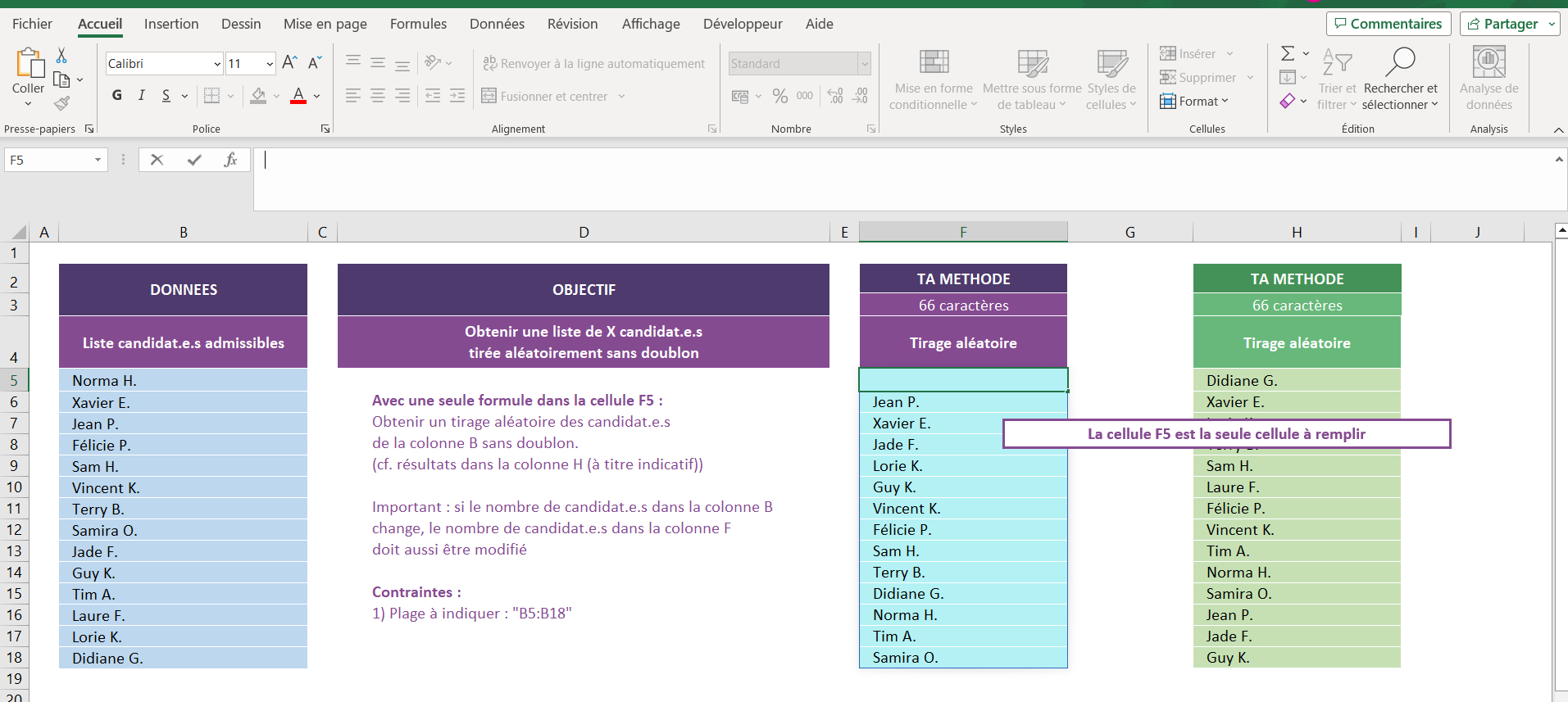
Task: Toggle underline formatting (S)
Action: (166, 96)
